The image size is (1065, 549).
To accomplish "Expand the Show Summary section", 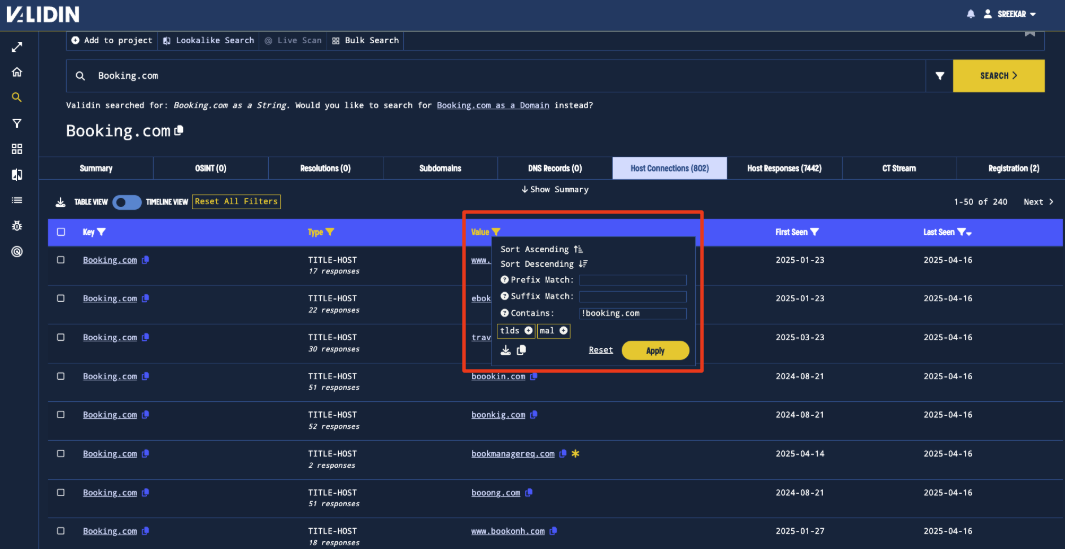I will 555,190.
